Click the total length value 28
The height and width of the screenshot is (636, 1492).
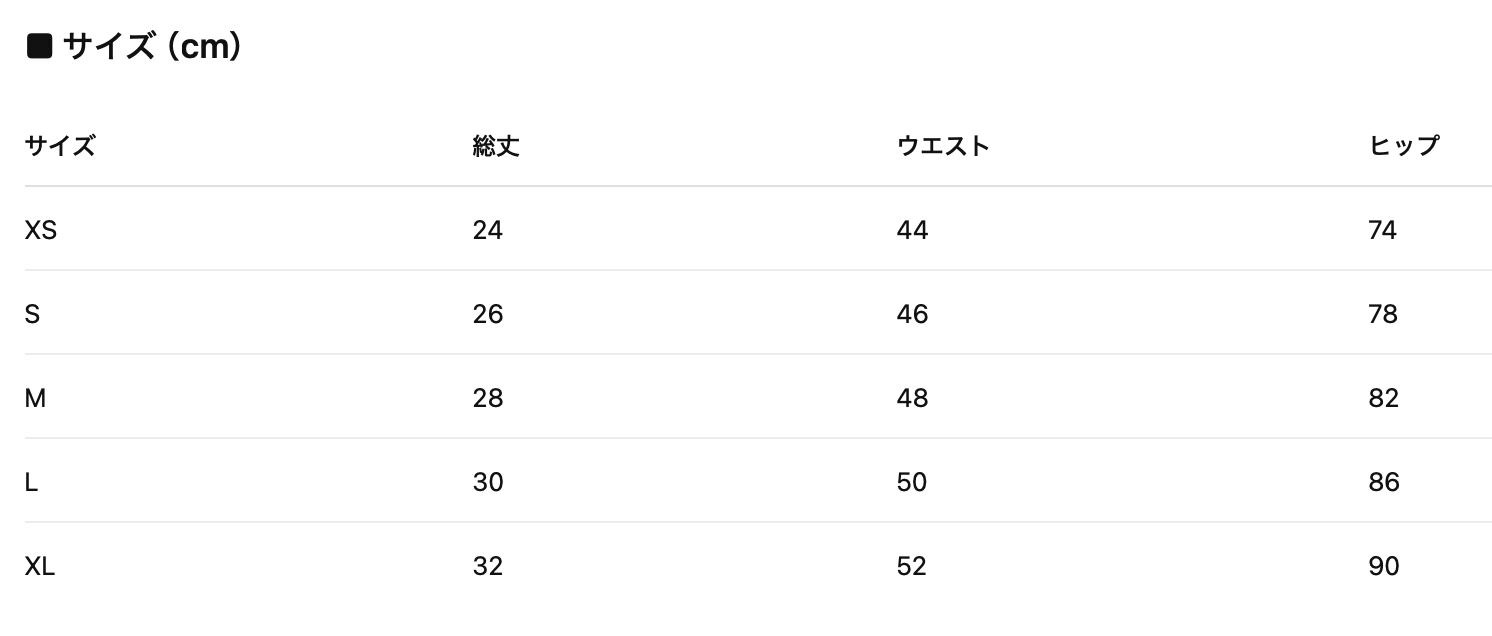click(488, 399)
